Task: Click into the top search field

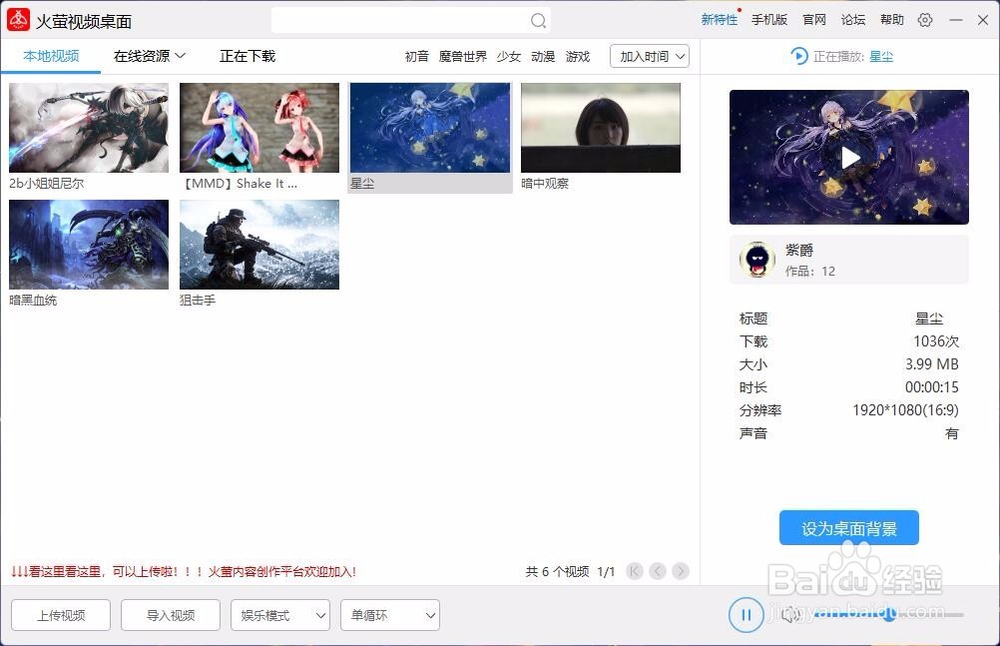Action: pos(411,20)
